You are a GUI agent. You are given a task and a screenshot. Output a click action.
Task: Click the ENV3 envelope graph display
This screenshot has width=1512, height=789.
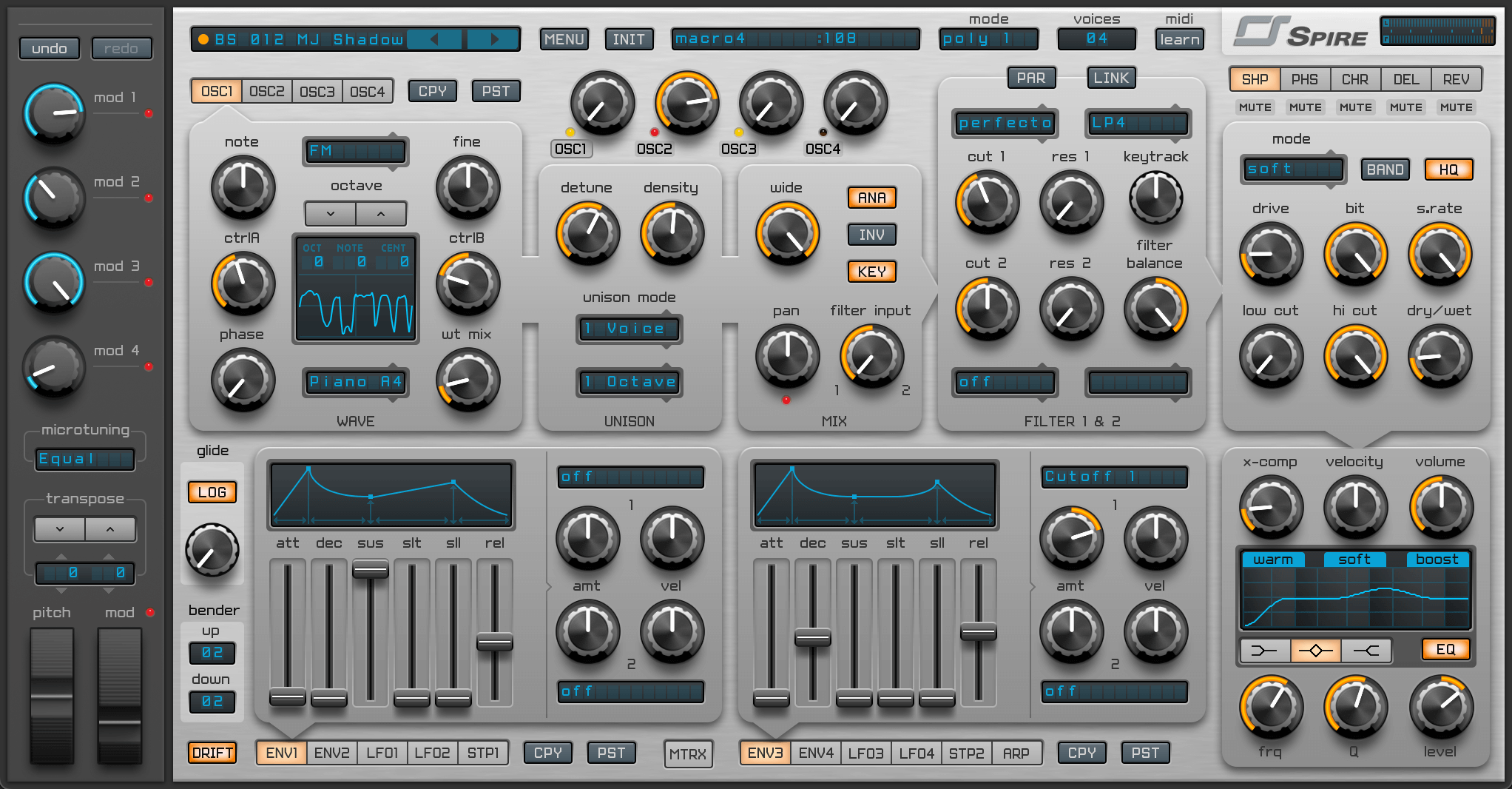(874, 494)
